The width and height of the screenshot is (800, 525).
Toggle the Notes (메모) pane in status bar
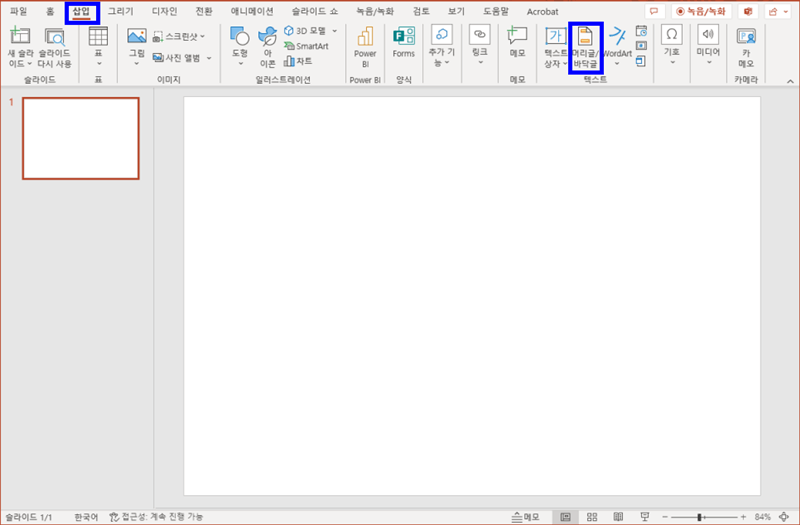point(526,517)
